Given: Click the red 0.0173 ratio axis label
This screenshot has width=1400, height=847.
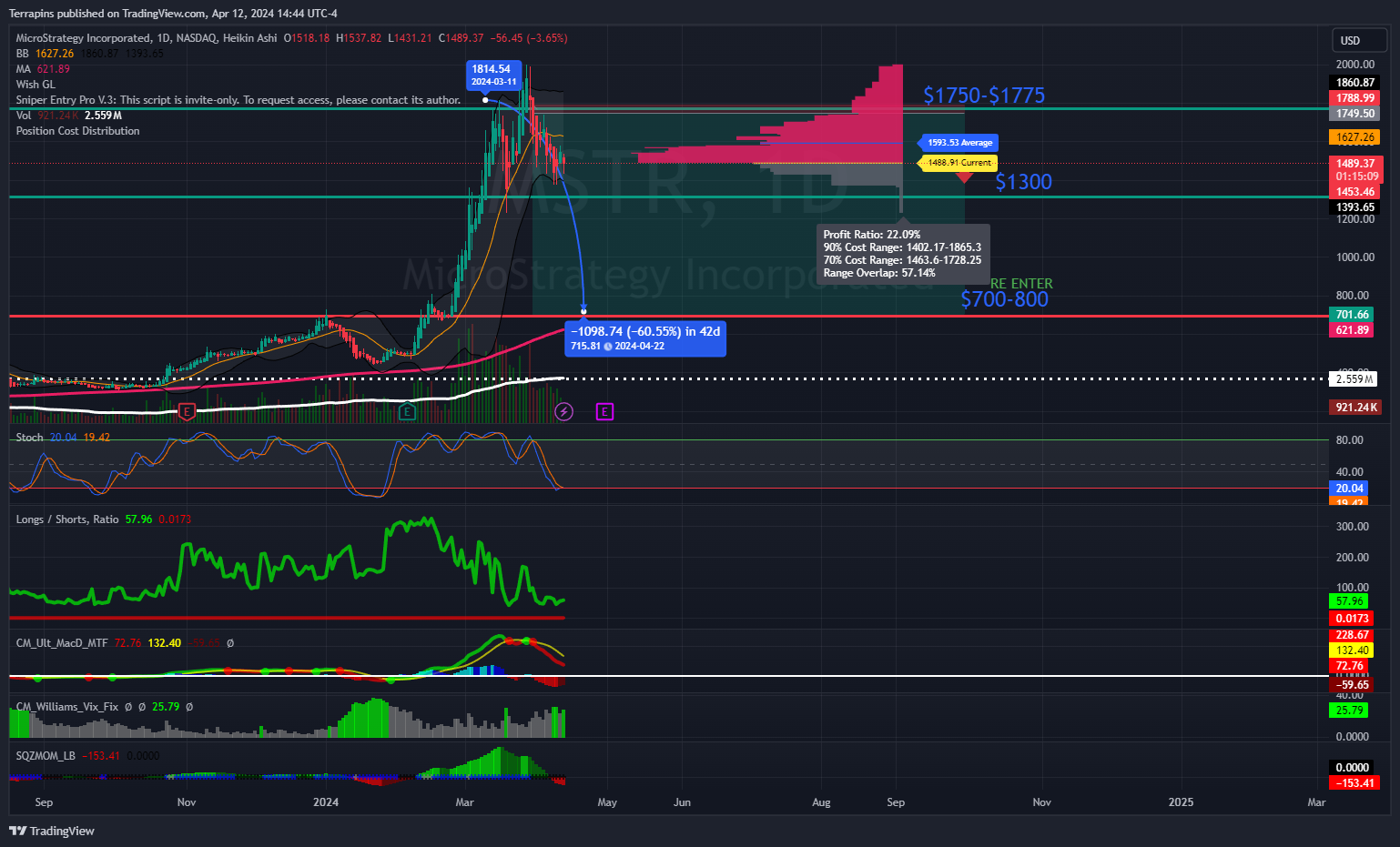Looking at the screenshot, I should (1352, 619).
